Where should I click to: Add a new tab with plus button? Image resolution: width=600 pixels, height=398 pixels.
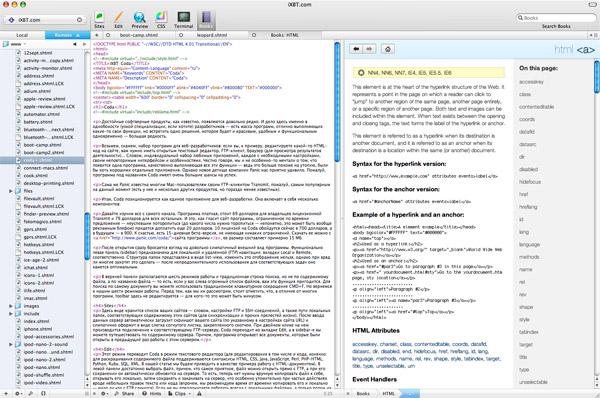pos(97,35)
